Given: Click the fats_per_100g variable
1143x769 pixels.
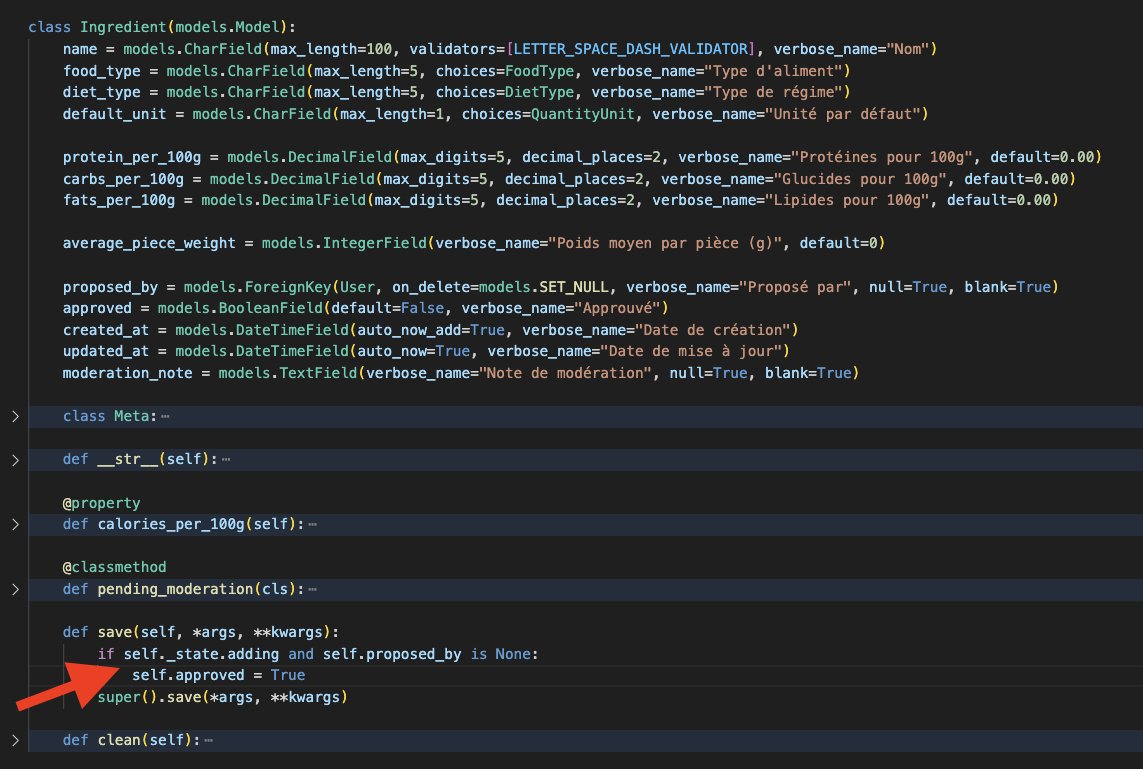Looking at the screenshot, I should click(x=119, y=200).
